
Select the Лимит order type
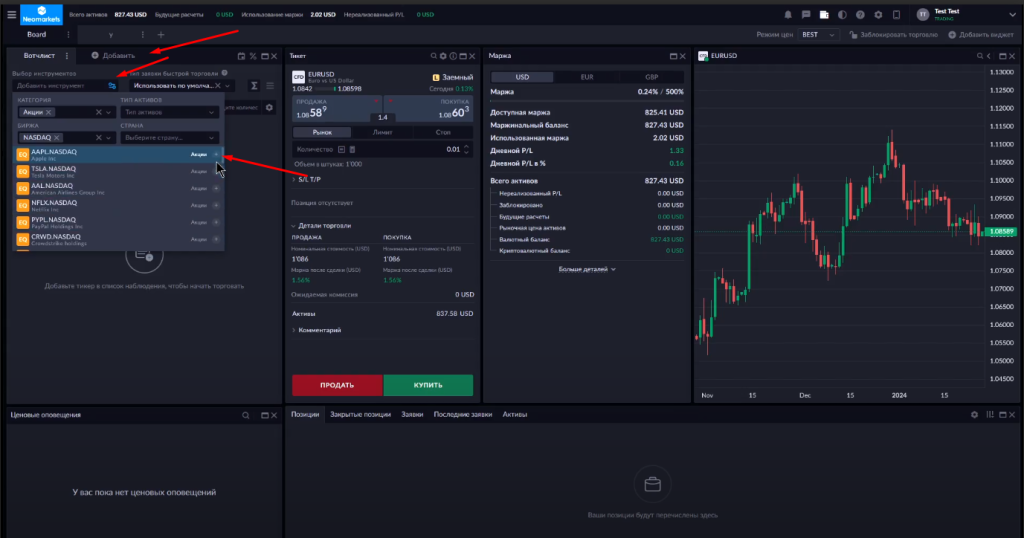tap(382, 132)
